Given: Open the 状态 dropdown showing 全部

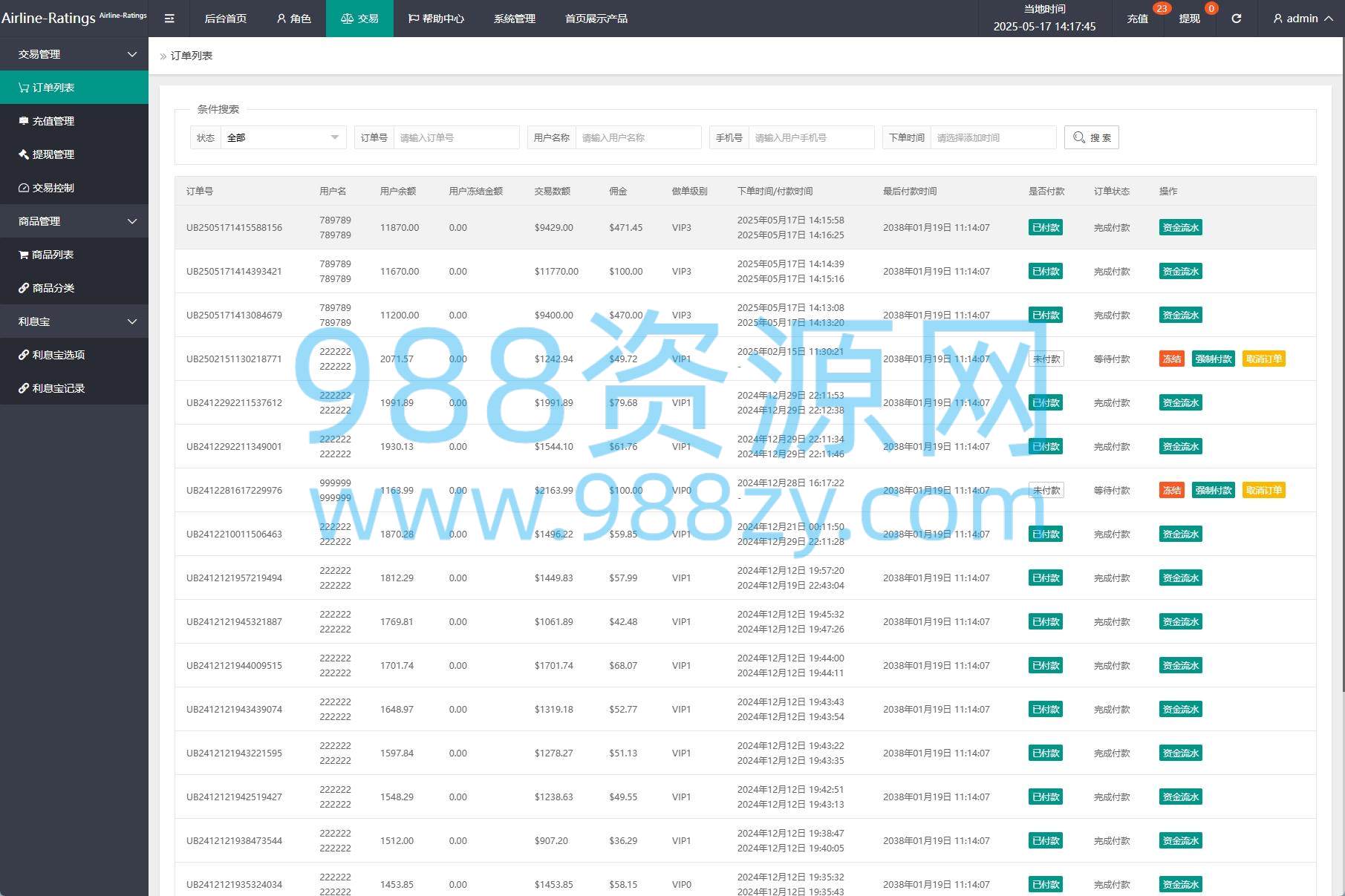Looking at the screenshot, I should click(282, 137).
